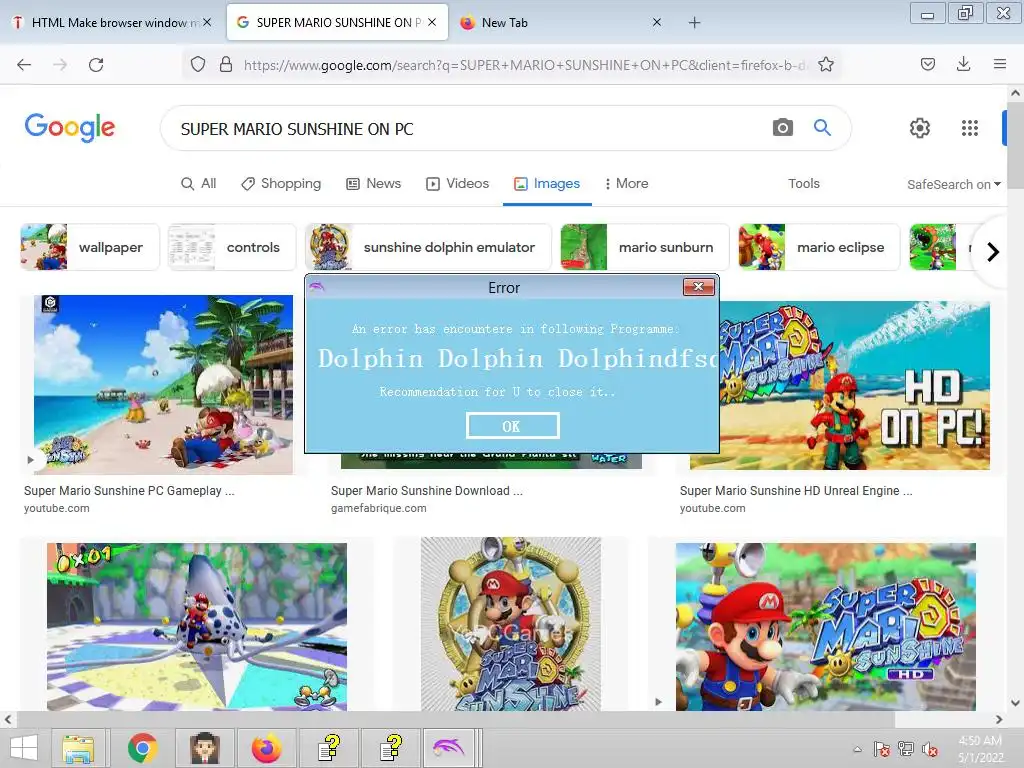Go back with the browser back arrow
Screen dimensions: 1024x768
(x=24, y=64)
